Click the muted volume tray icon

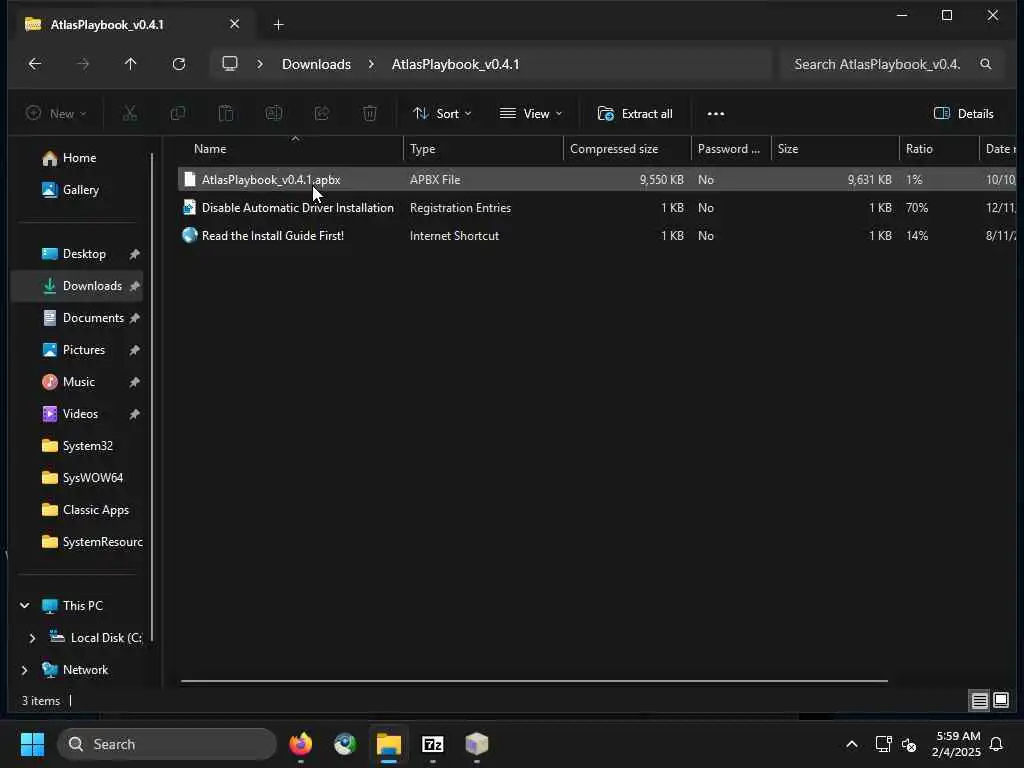(908, 744)
